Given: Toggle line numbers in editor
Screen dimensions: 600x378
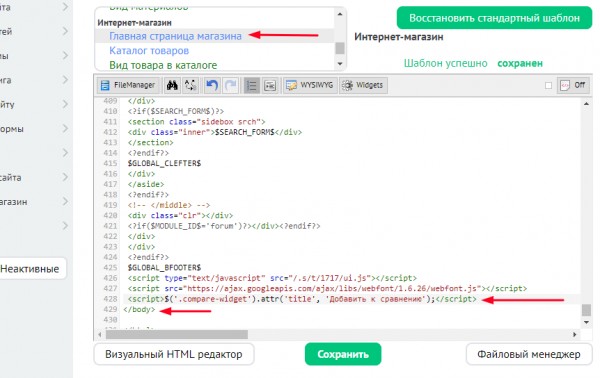Looking at the screenshot, I should click(251, 85).
